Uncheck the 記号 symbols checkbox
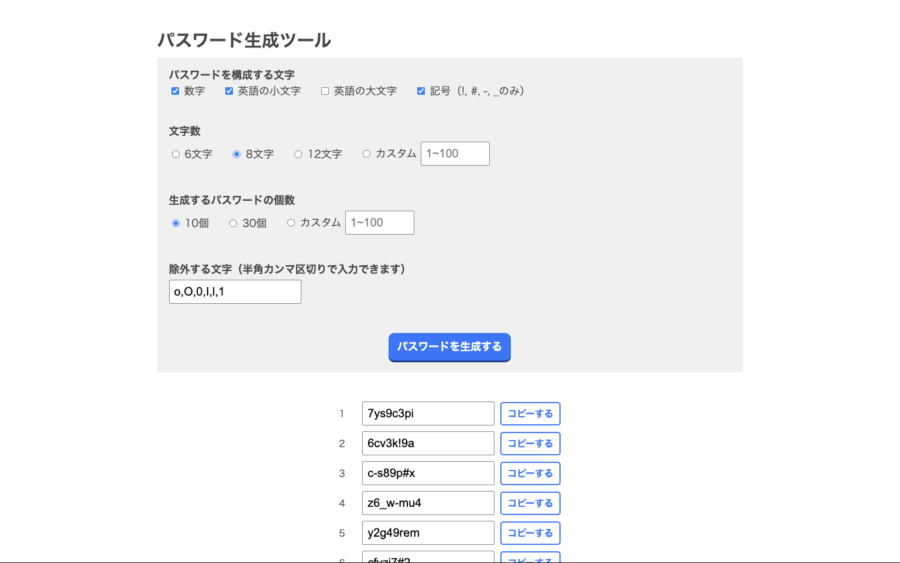This screenshot has height=563, width=900. (x=421, y=91)
